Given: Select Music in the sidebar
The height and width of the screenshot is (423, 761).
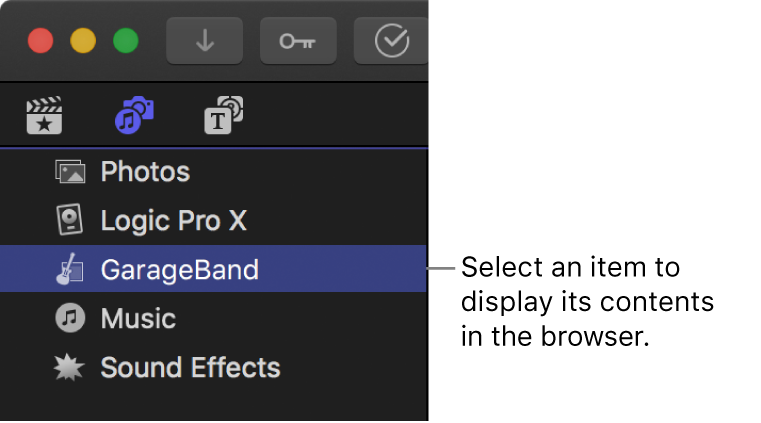Looking at the screenshot, I should click(138, 319).
